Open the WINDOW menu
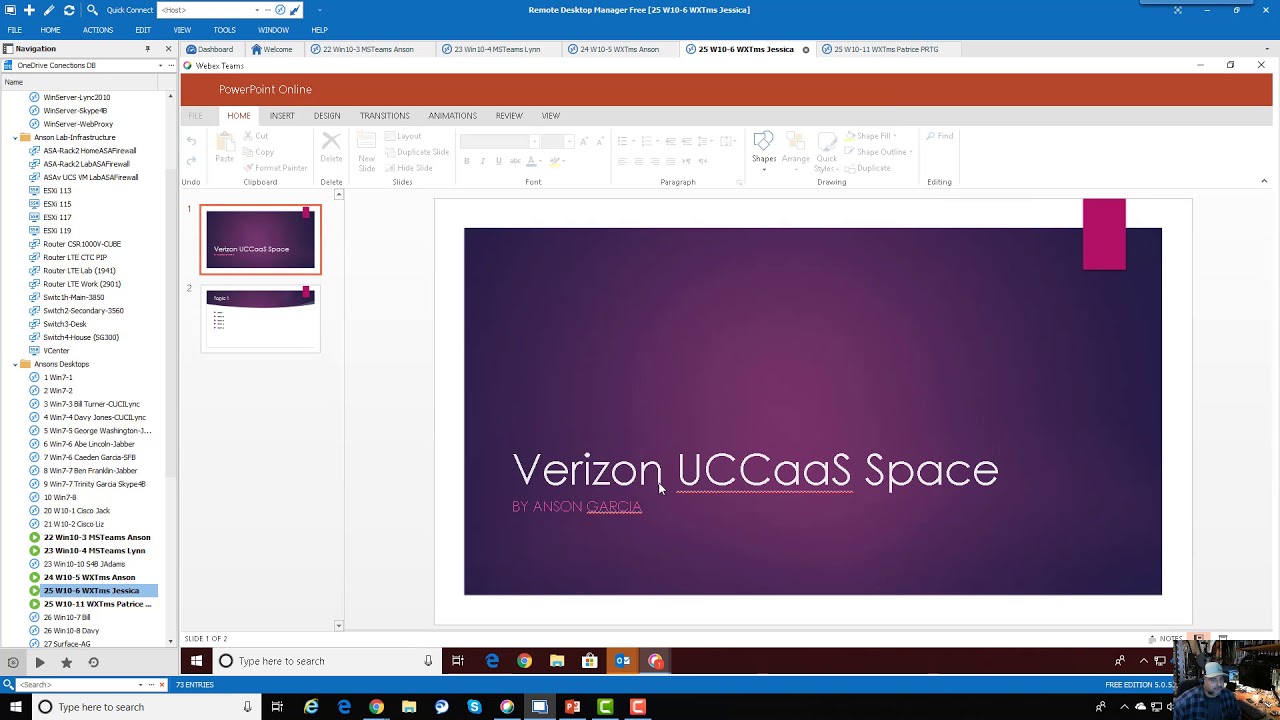This screenshot has height=720, width=1280. pyautogui.click(x=273, y=30)
